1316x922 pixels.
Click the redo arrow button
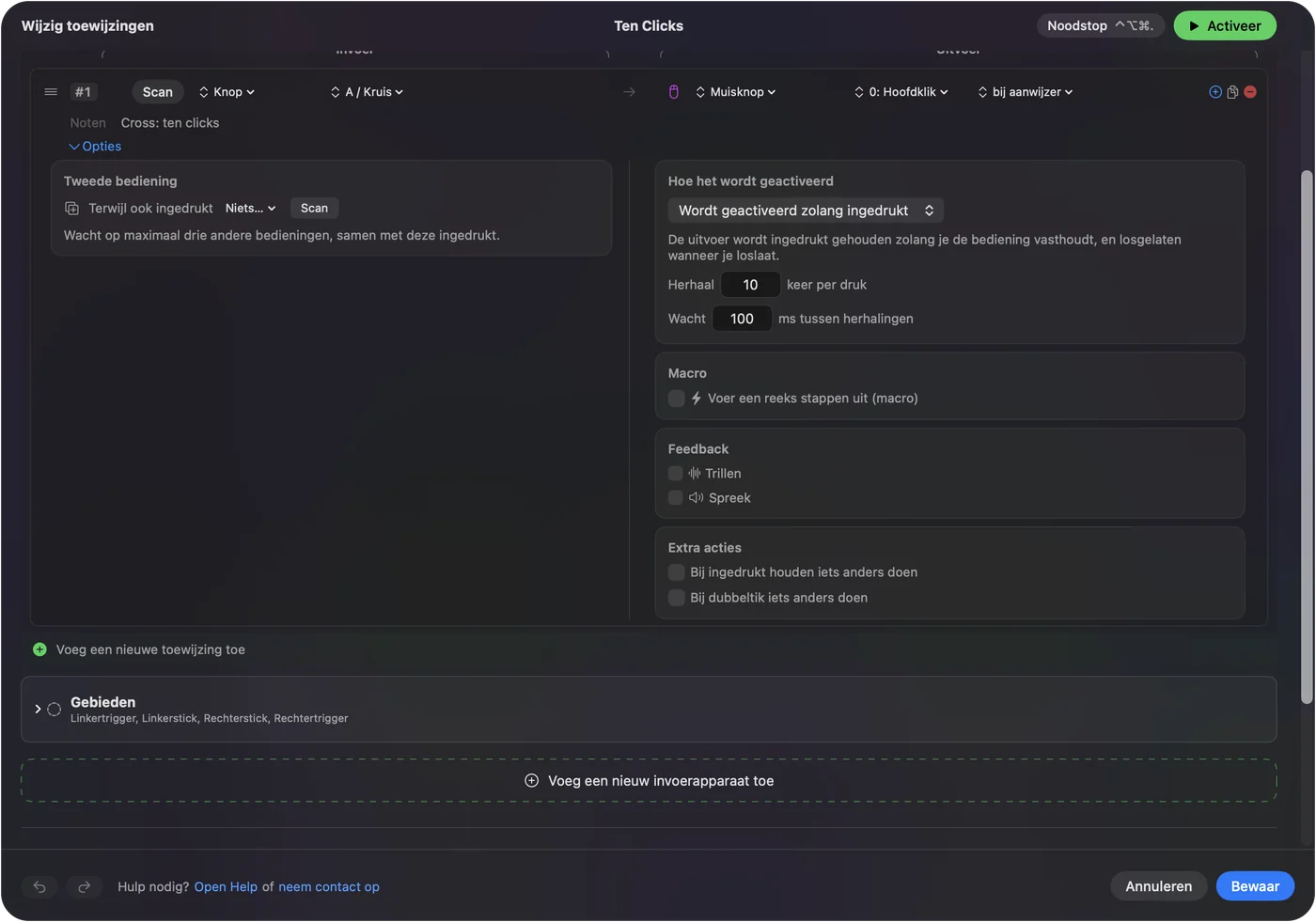click(x=84, y=886)
